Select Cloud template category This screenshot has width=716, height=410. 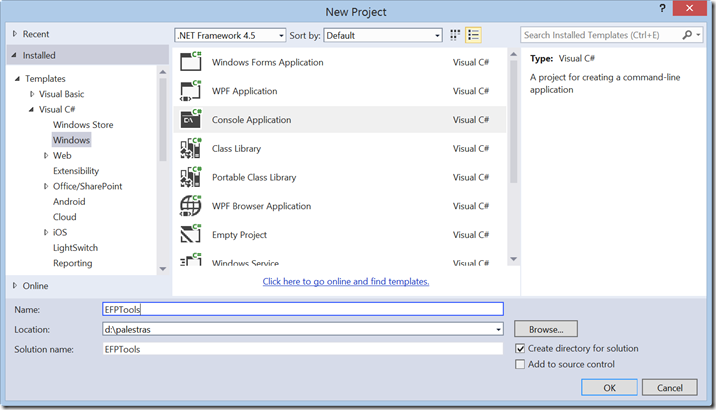click(64, 217)
